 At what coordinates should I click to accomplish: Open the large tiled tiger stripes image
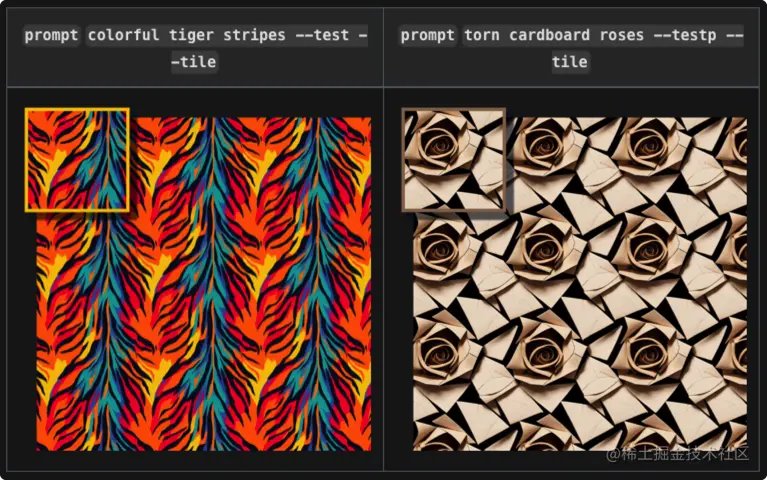point(204,284)
